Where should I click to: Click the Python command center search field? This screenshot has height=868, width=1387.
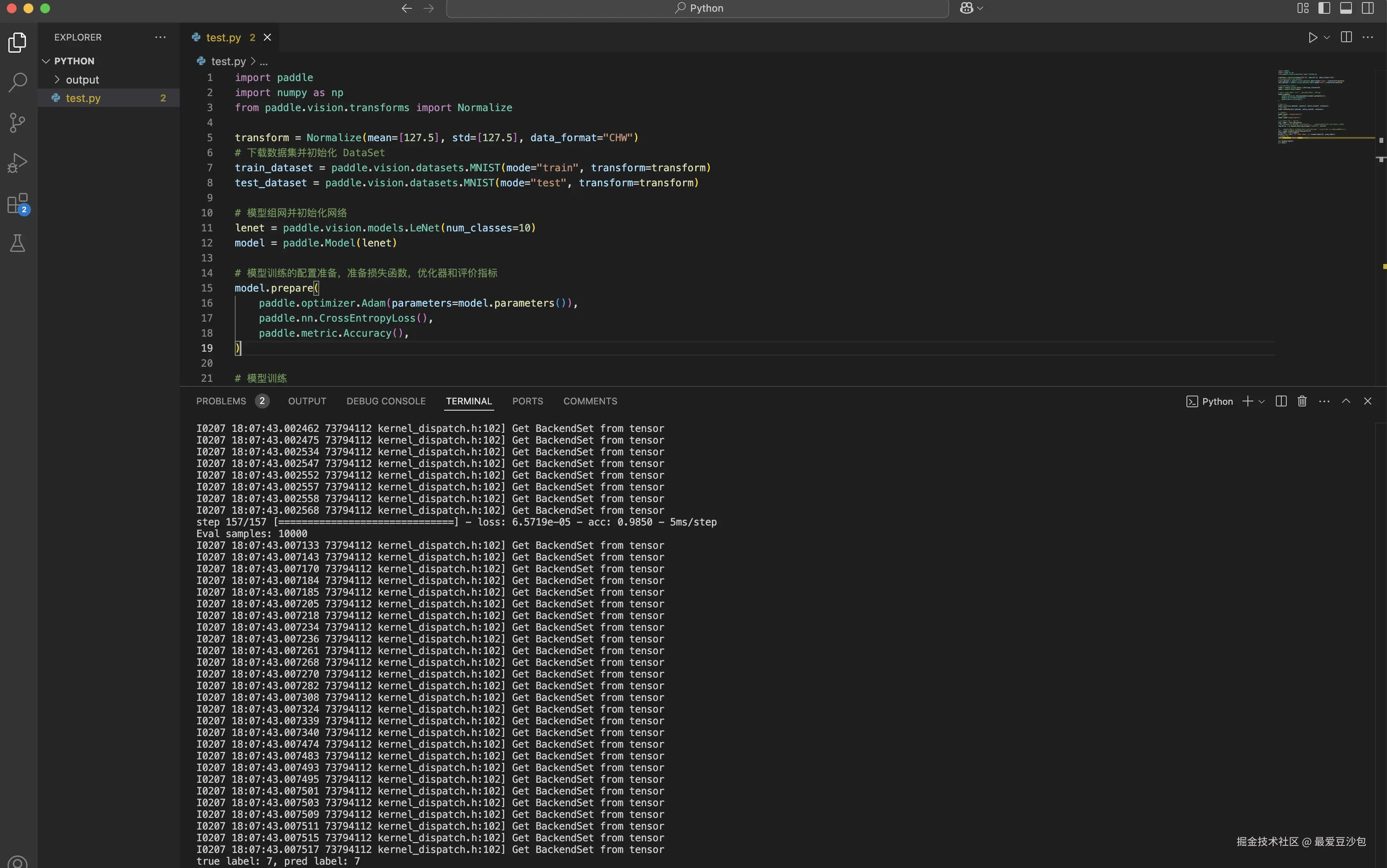pos(697,8)
